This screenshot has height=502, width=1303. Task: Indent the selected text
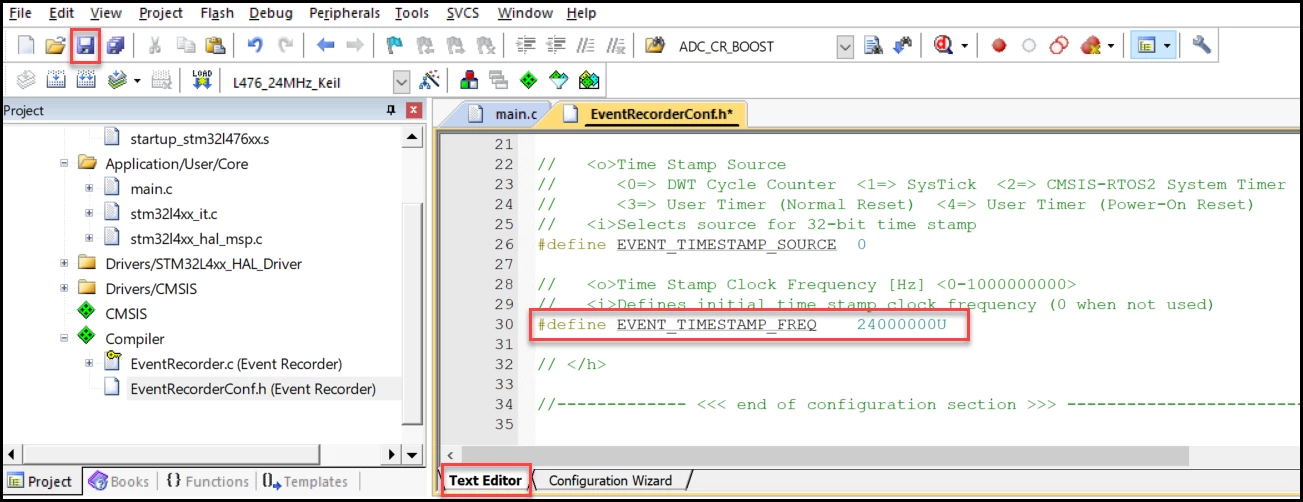[527, 46]
